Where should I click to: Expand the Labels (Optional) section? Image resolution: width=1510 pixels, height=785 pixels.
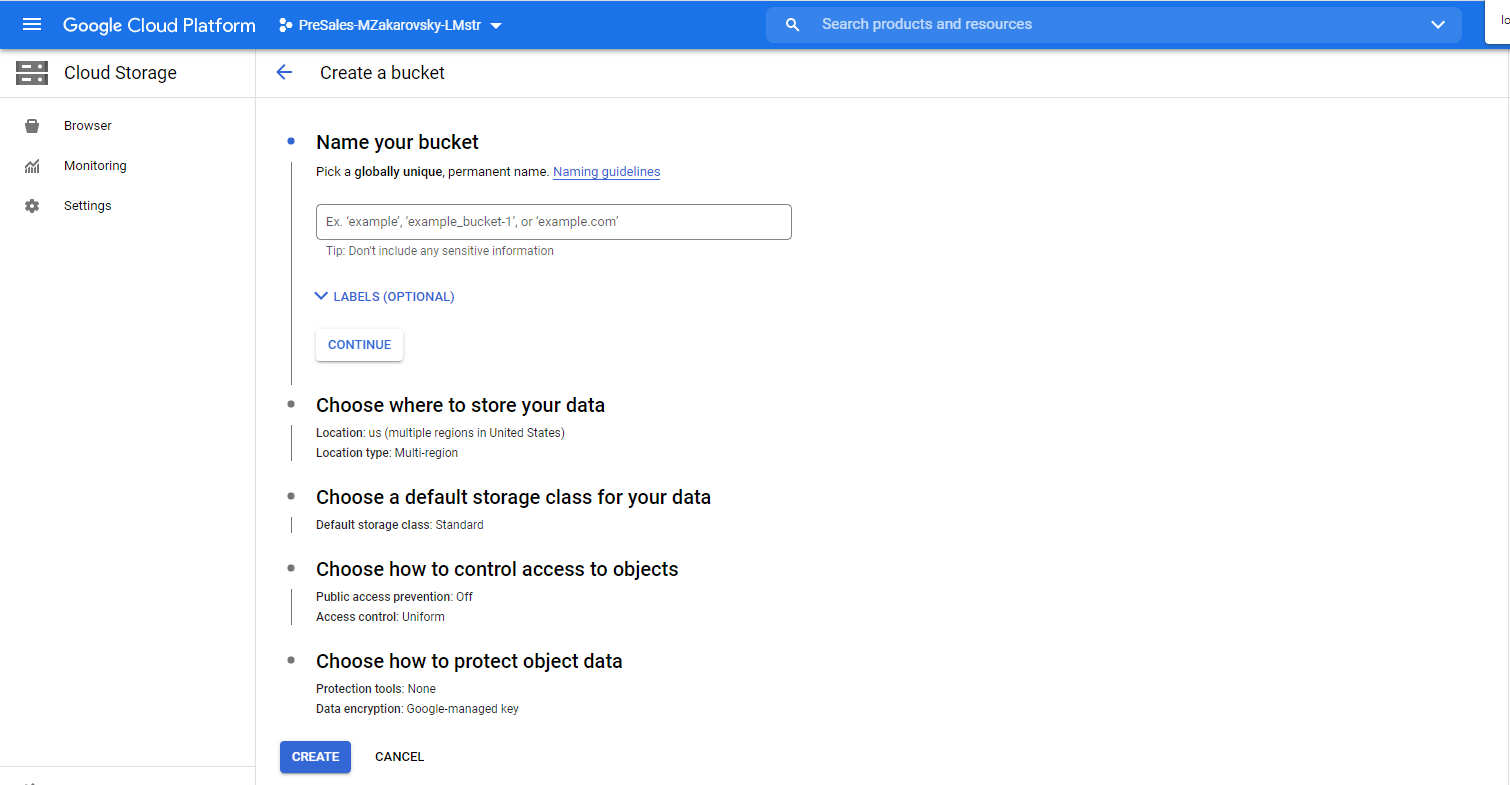[x=385, y=297]
